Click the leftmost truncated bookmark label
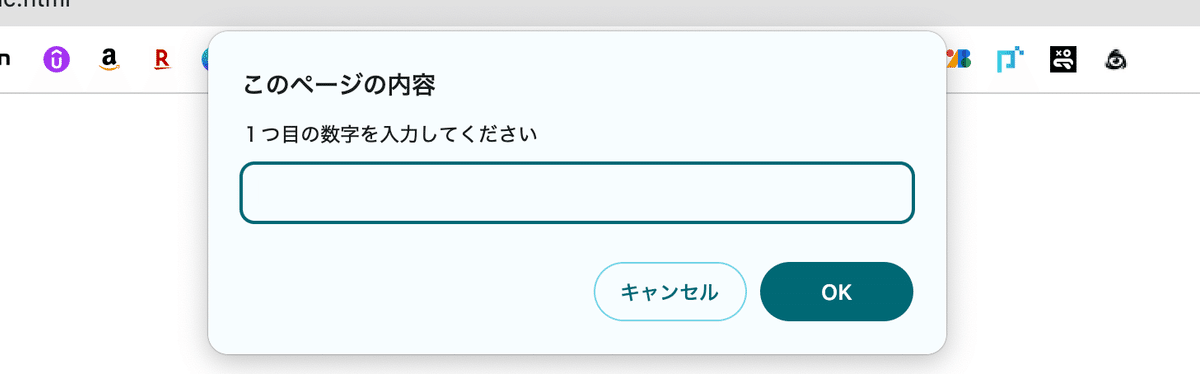 pyautogui.click(x=5, y=60)
